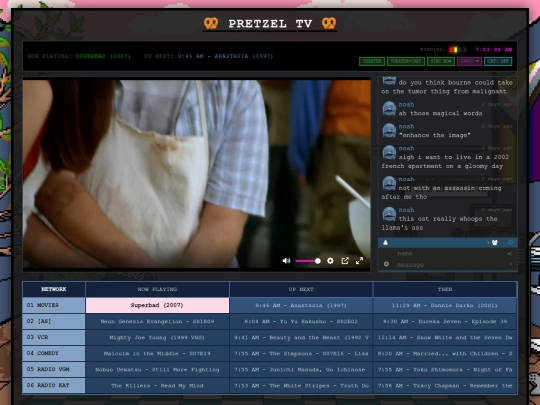Click the SYNC NOW button
Image resolution: width=540 pixels, height=405 pixels.
pos(441,61)
